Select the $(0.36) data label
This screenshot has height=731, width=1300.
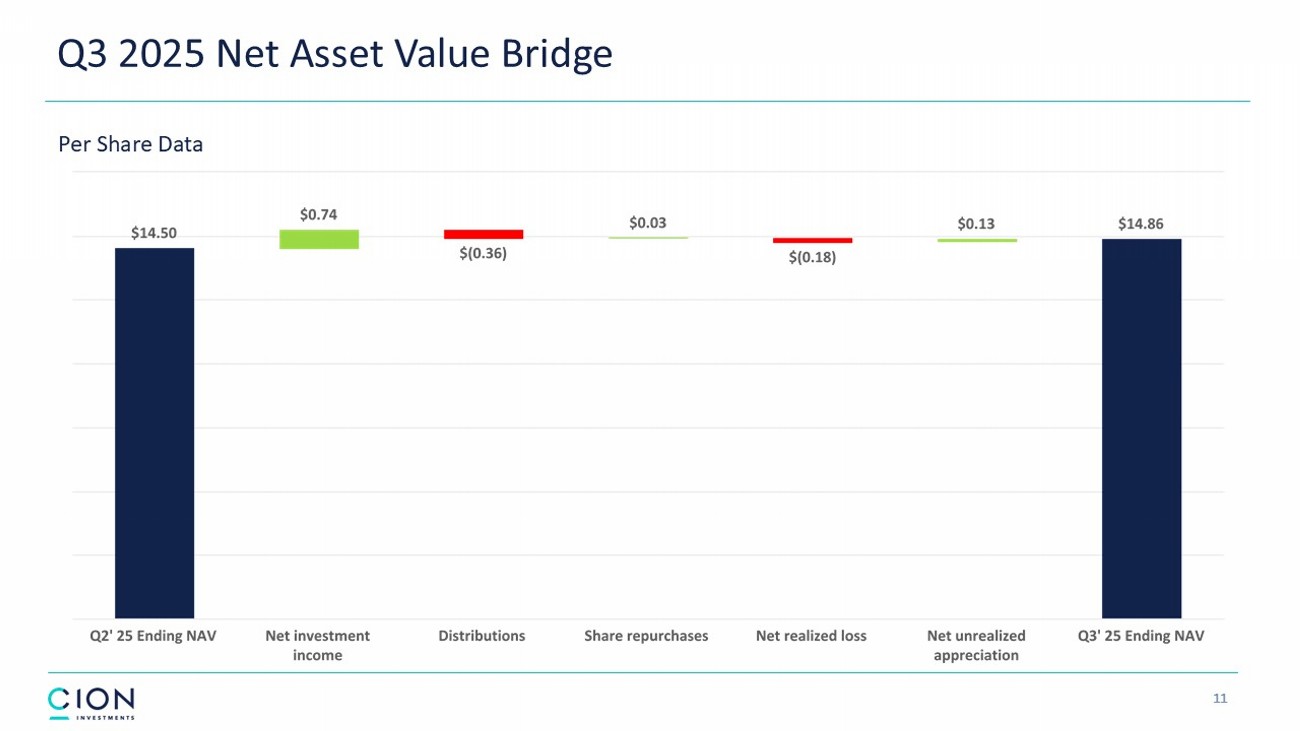[483, 254]
